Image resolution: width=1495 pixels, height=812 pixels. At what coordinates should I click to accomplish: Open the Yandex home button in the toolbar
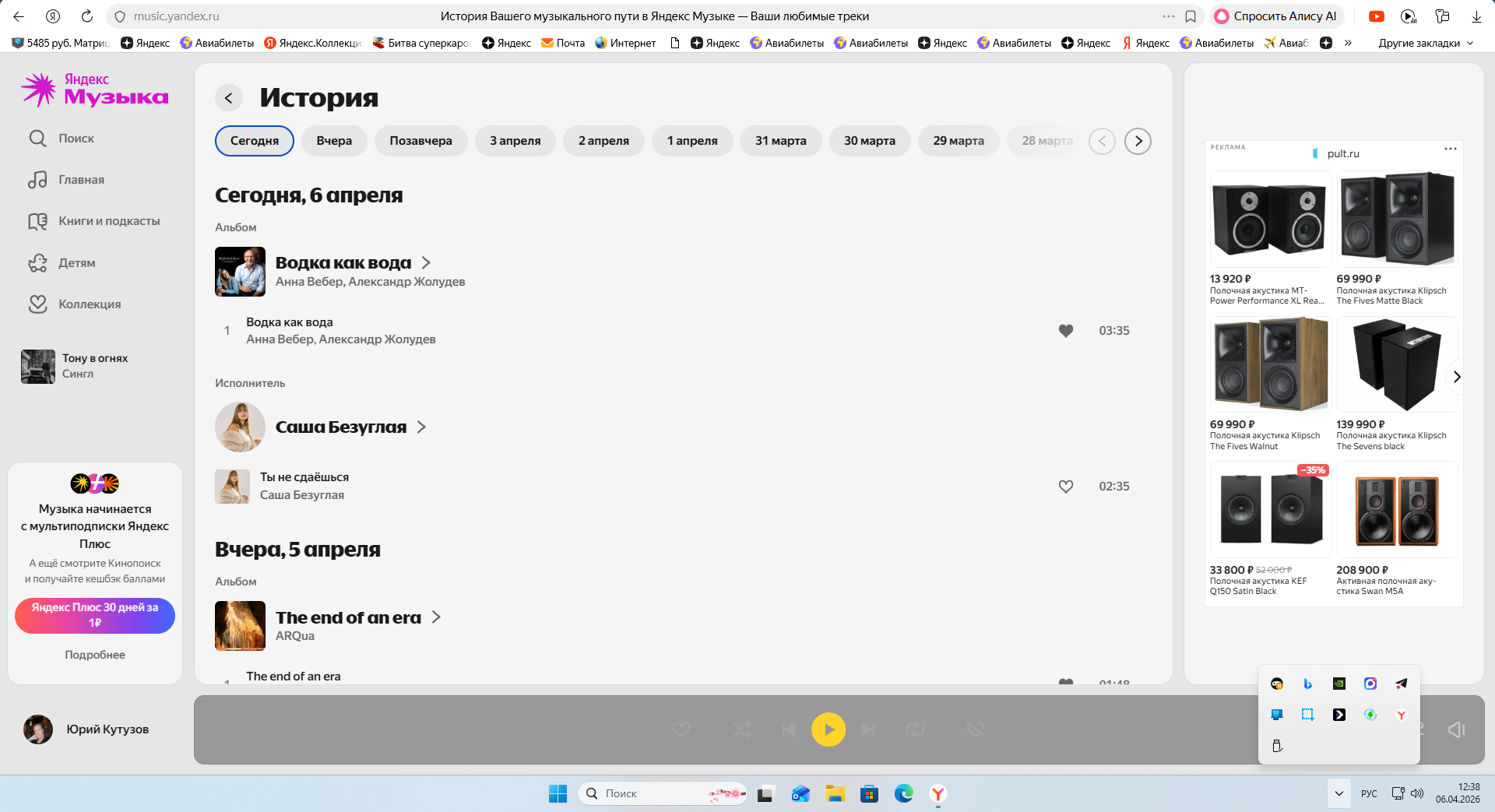(x=53, y=16)
